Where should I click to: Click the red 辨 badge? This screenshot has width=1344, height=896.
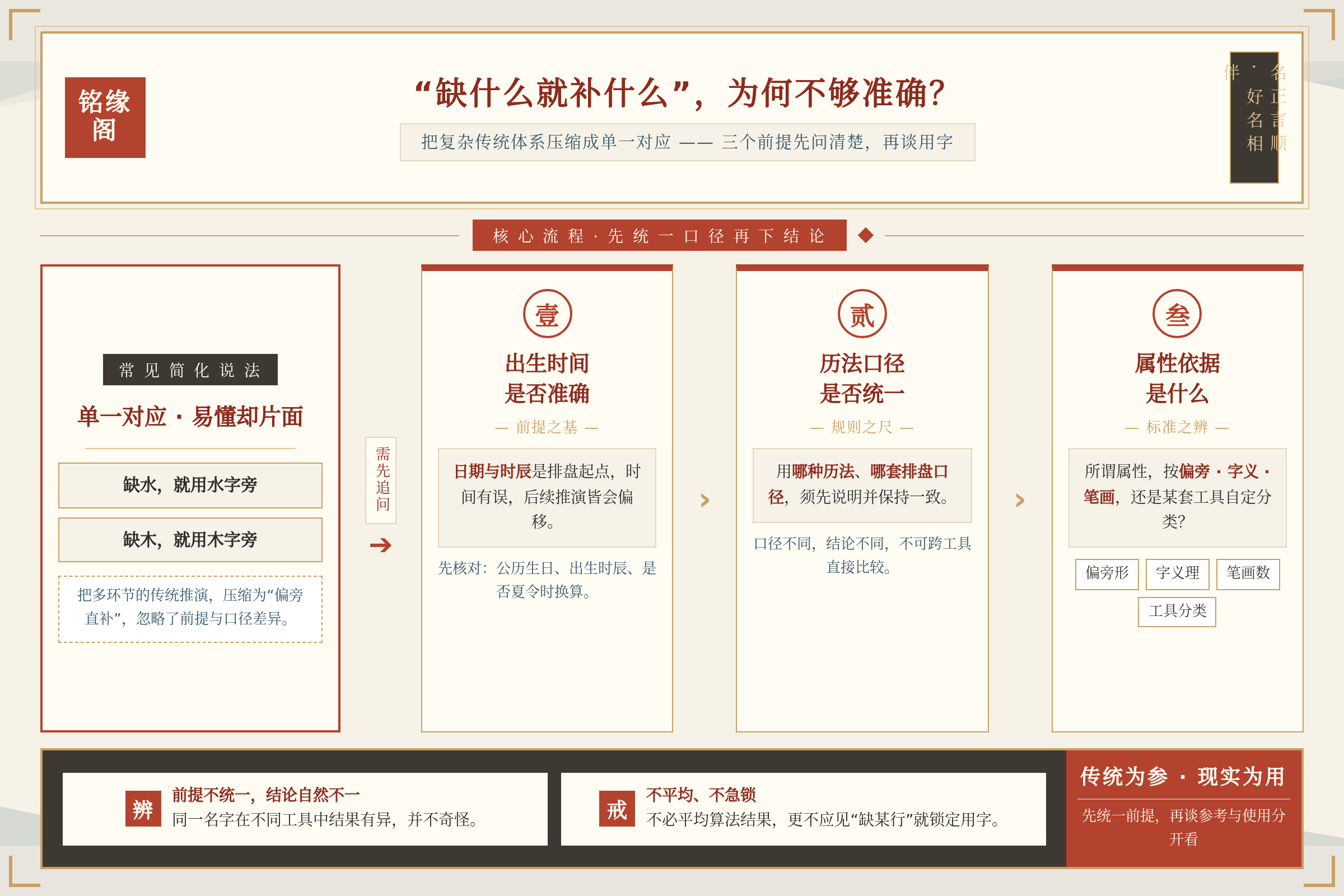[x=143, y=809]
